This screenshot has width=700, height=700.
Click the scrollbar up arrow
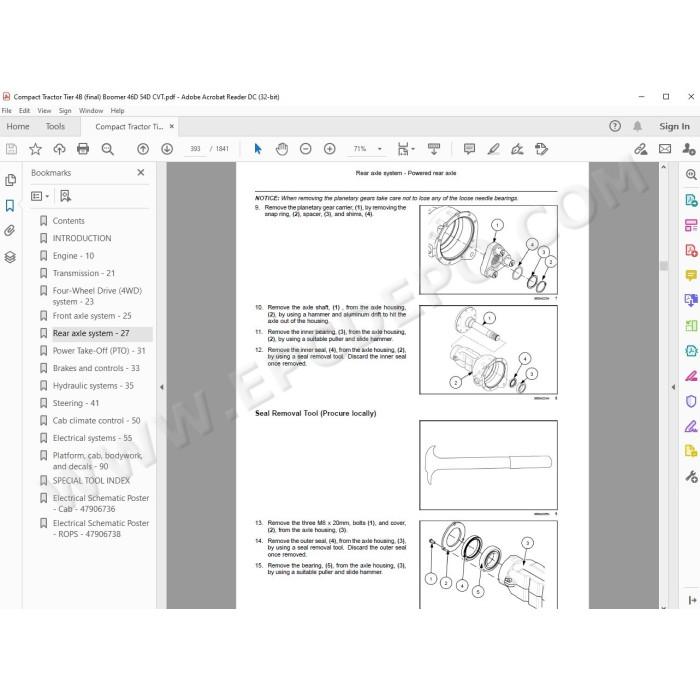(664, 167)
